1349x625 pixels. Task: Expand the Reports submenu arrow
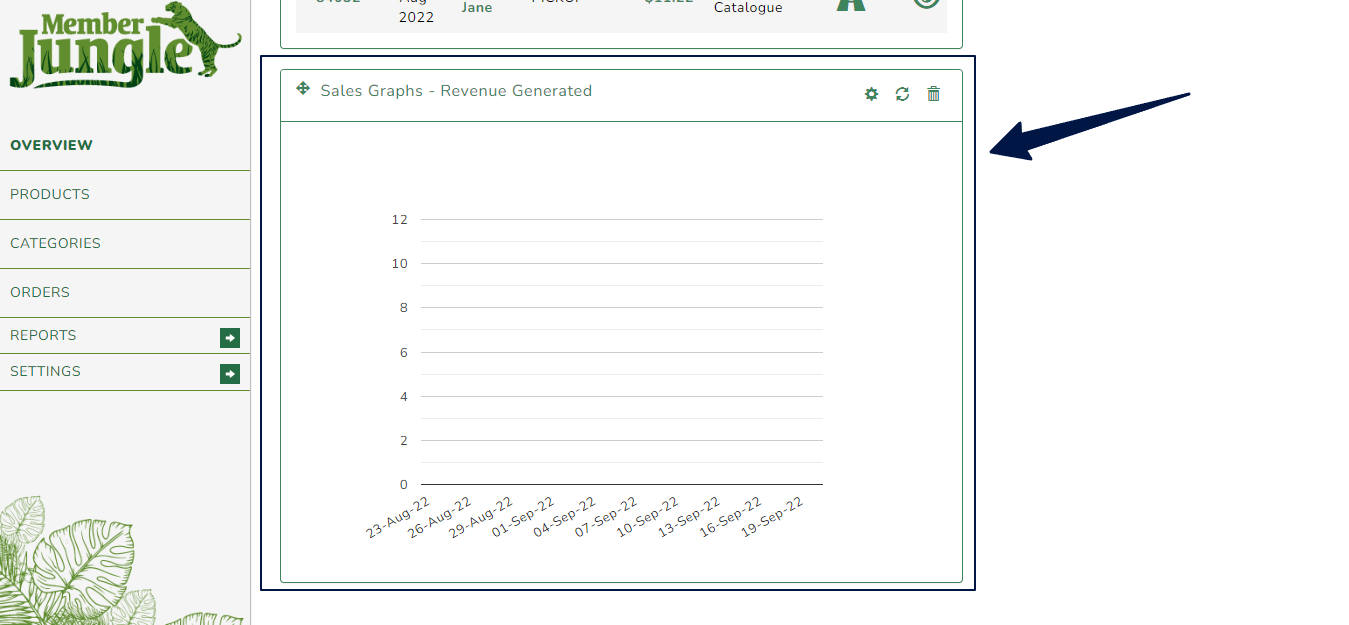pos(230,338)
